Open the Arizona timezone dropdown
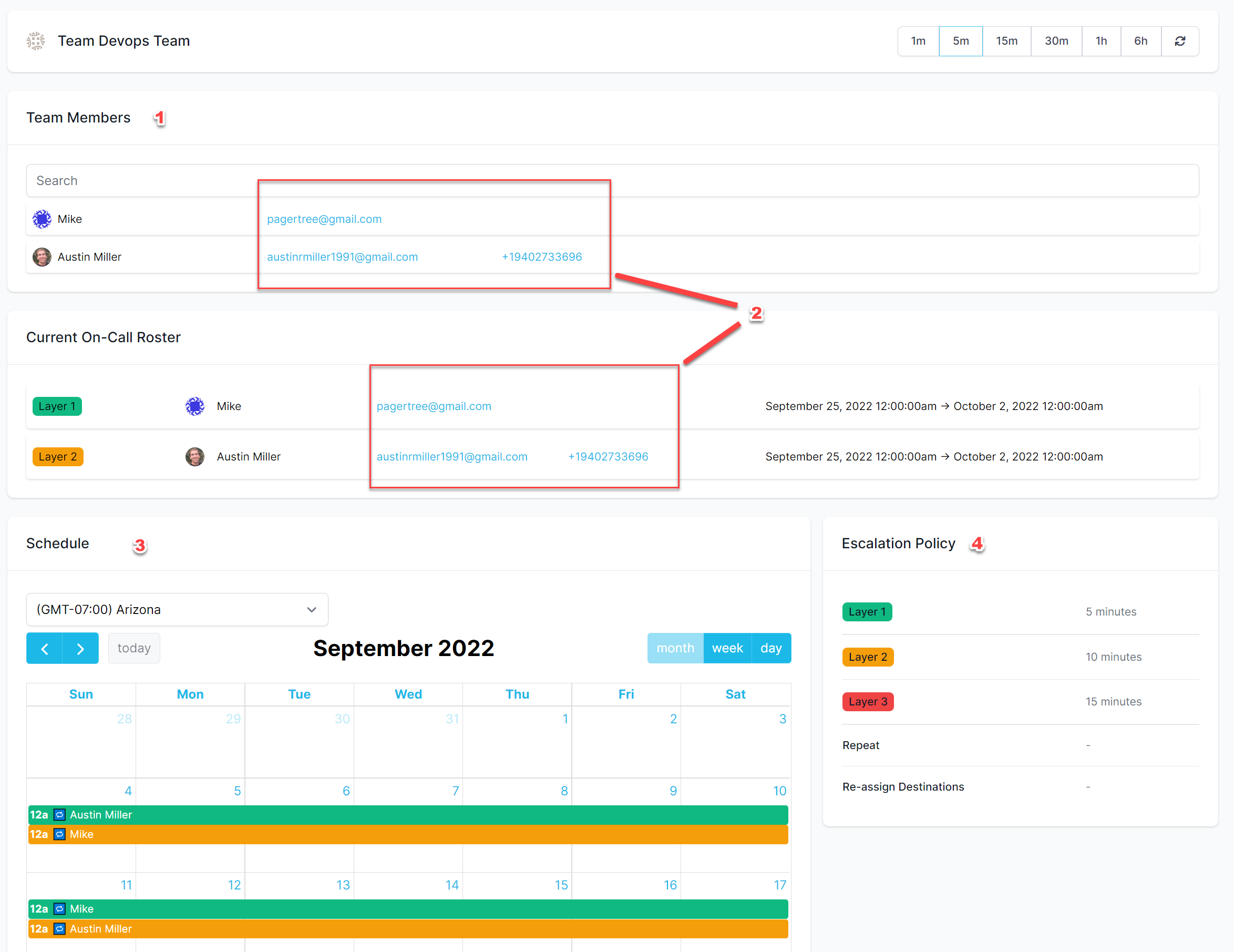The height and width of the screenshot is (952, 1234). [177, 609]
